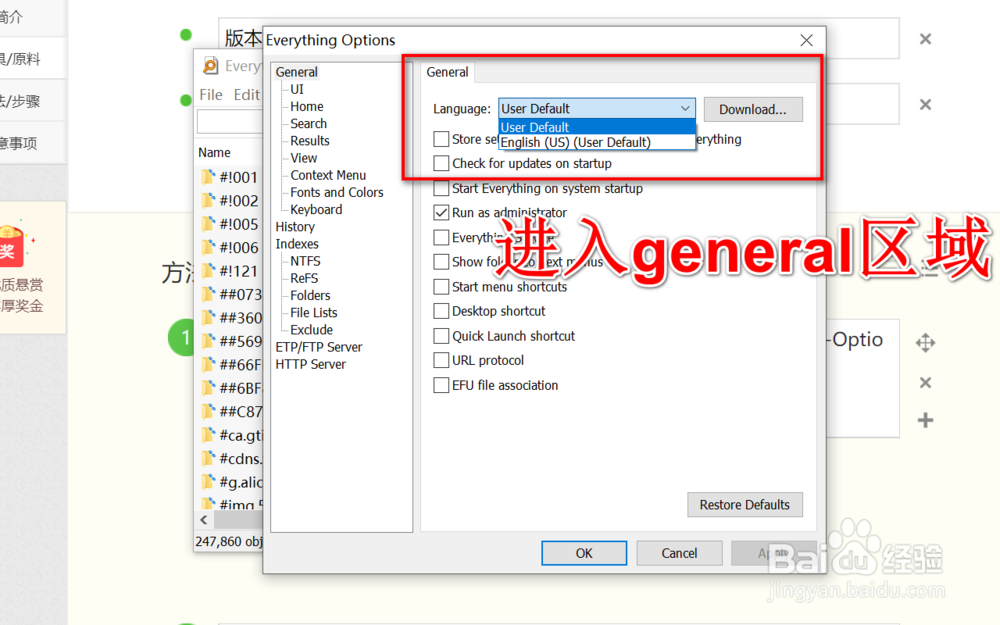The image size is (1000, 625).
Task: Open File Lists options
Action: point(314,313)
